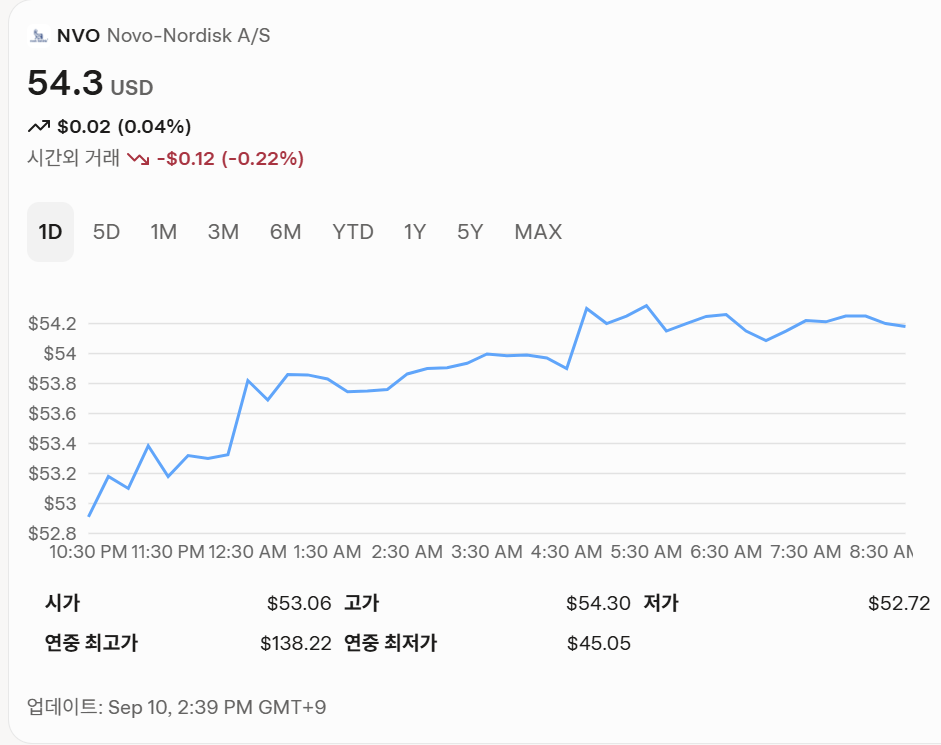Click the Novo-Nordisk company logo icon

[x=38, y=35]
